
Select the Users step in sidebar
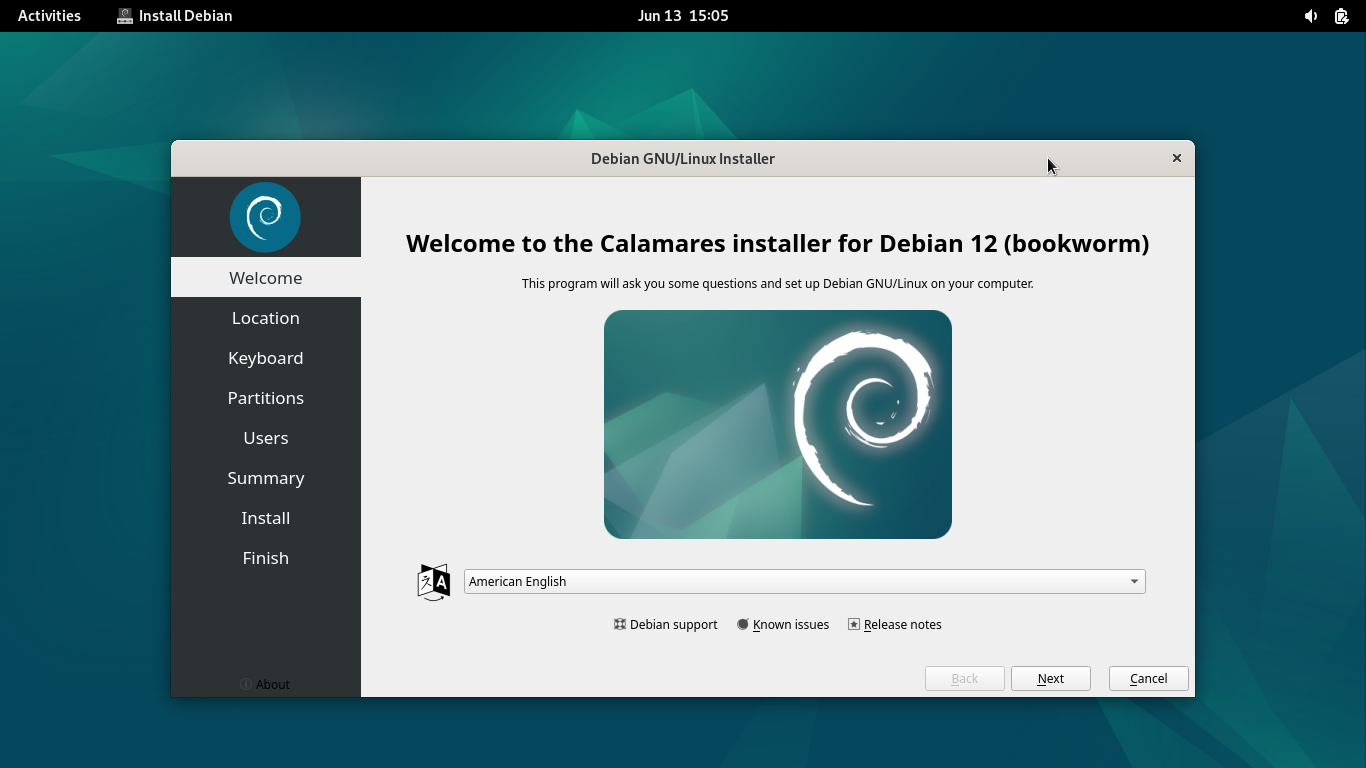[265, 437]
